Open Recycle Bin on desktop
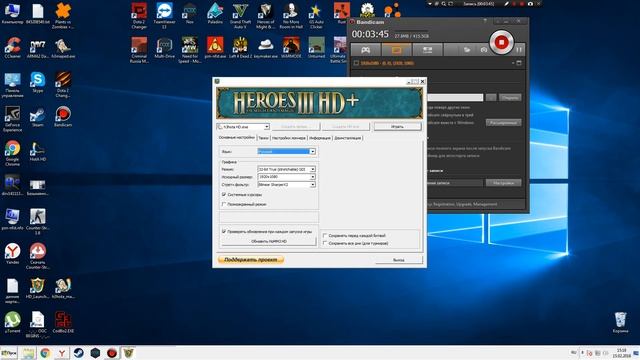Viewport: 640px width, 360px height. [620, 322]
